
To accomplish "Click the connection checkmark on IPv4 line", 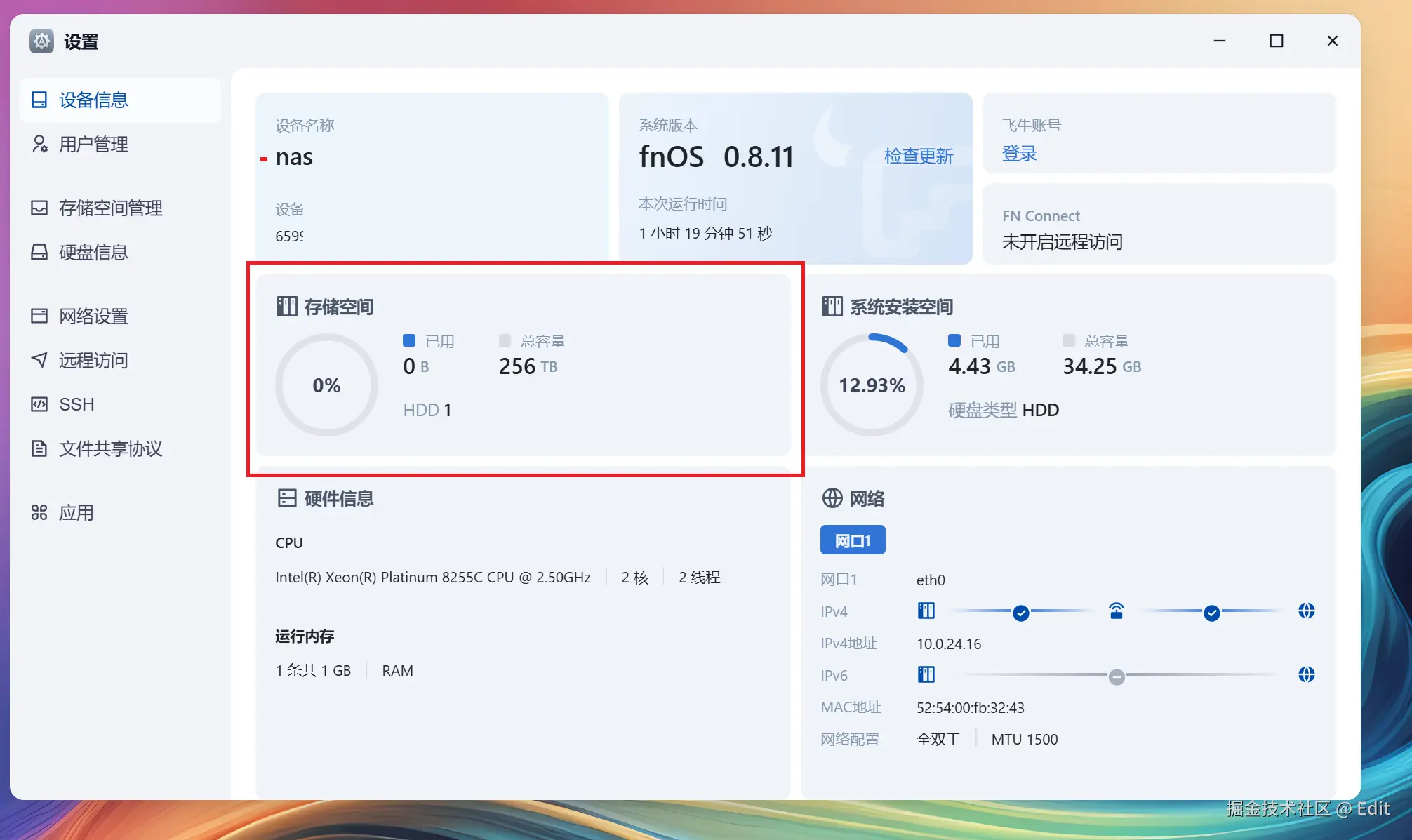I will point(1021,612).
